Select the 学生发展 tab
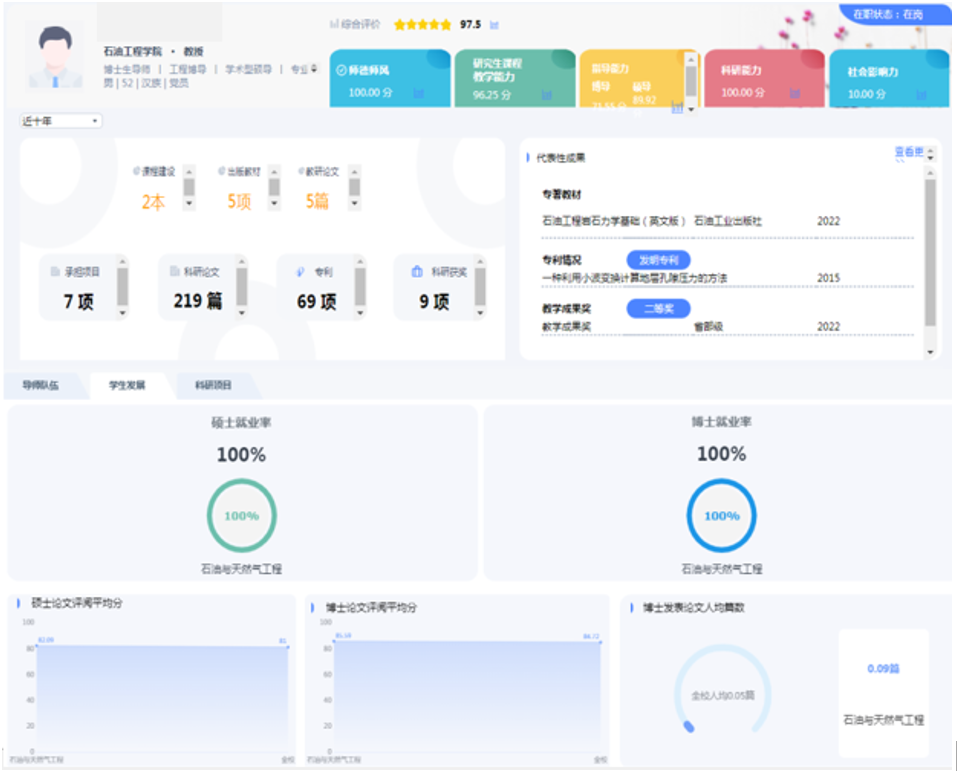The height and width of the screenshot is (772, 957). pos(127,385)
